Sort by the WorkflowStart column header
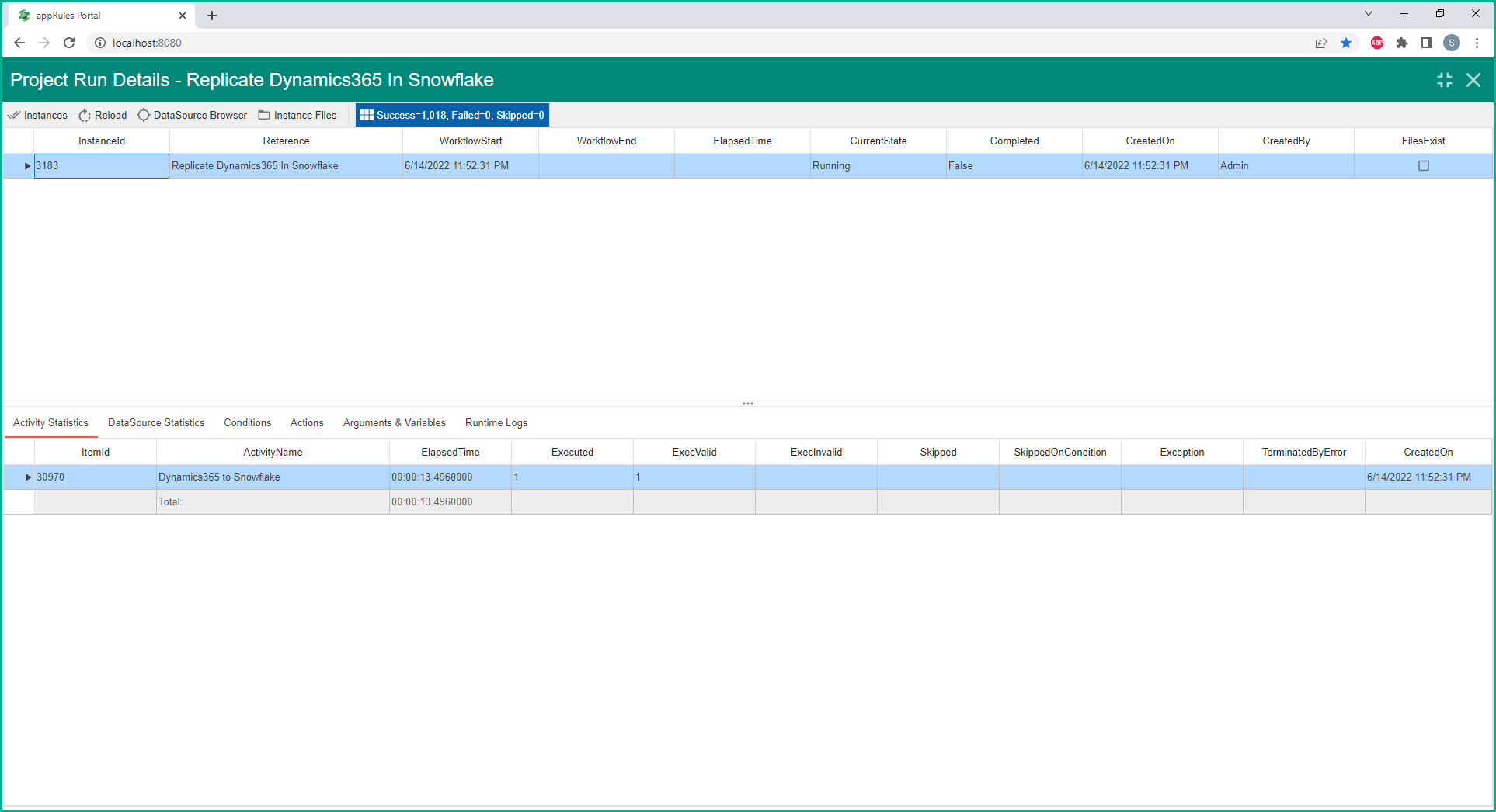The width and height of the screenshot is (1496, 812). (470, 141)
